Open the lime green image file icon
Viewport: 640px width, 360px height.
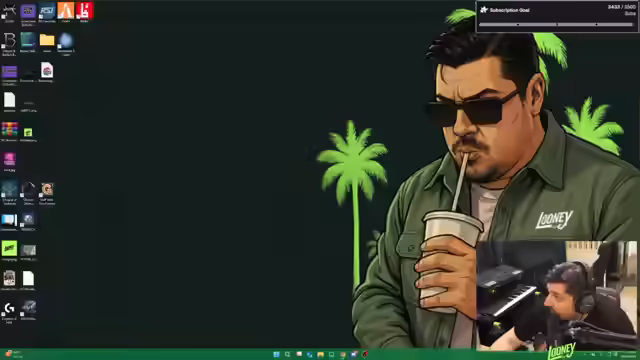tap(9, 249)
